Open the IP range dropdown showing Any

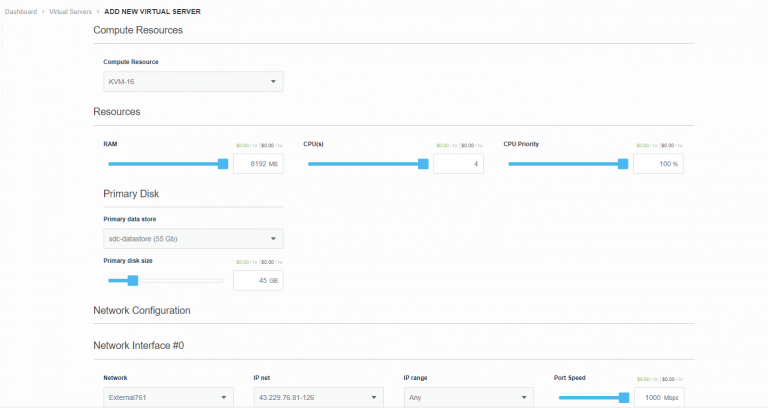tap(469, 398)
